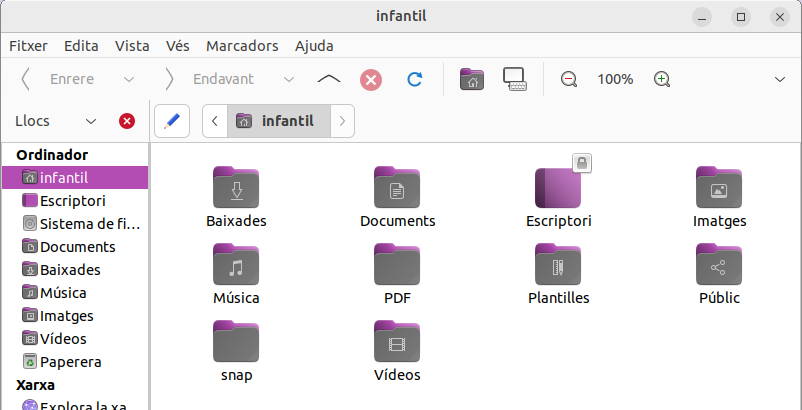Click Sistema de fitxers in sidebar
Screen dimensions: 802x410
coord(82,223)
